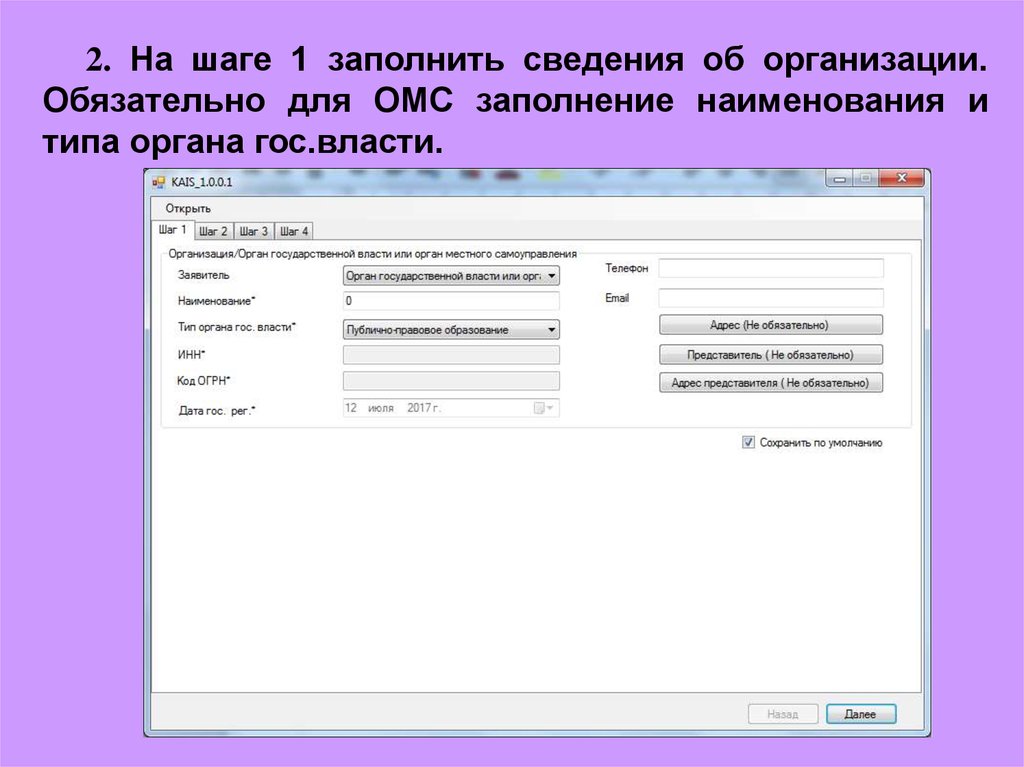Image resolution: width=1024 pixels, height=767 pixels.
Task: Click the KAIS app icon in the title bar
Action: coord(158,182)
